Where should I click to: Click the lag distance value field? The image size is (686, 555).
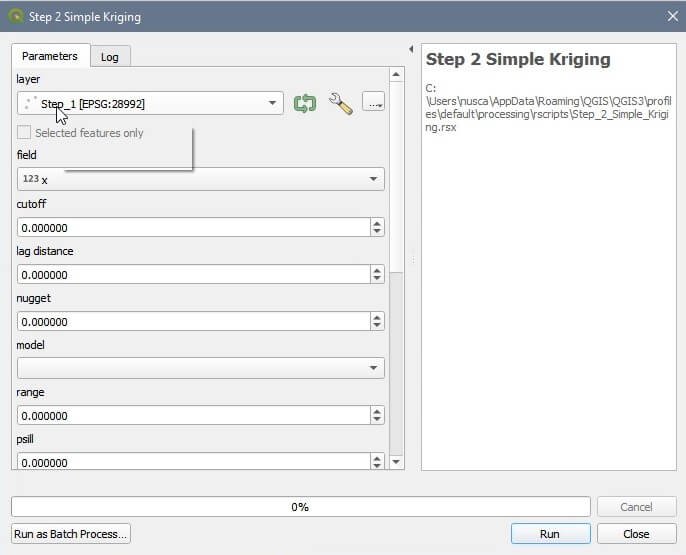coord(194,275)
